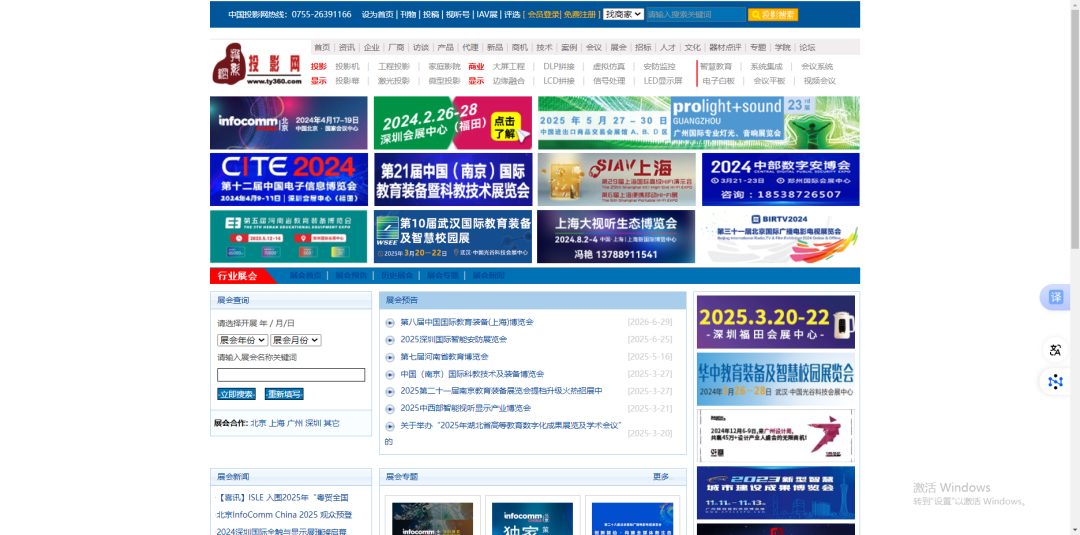Open the 智慧教育 category link
The image size is (1080, 535).
pyautogui.click(x=716, y=67)
